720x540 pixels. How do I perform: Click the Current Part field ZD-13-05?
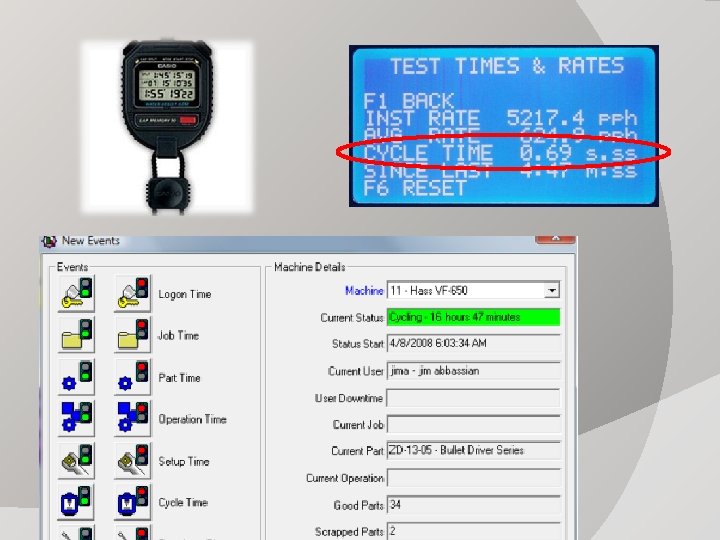coord(473,450)
